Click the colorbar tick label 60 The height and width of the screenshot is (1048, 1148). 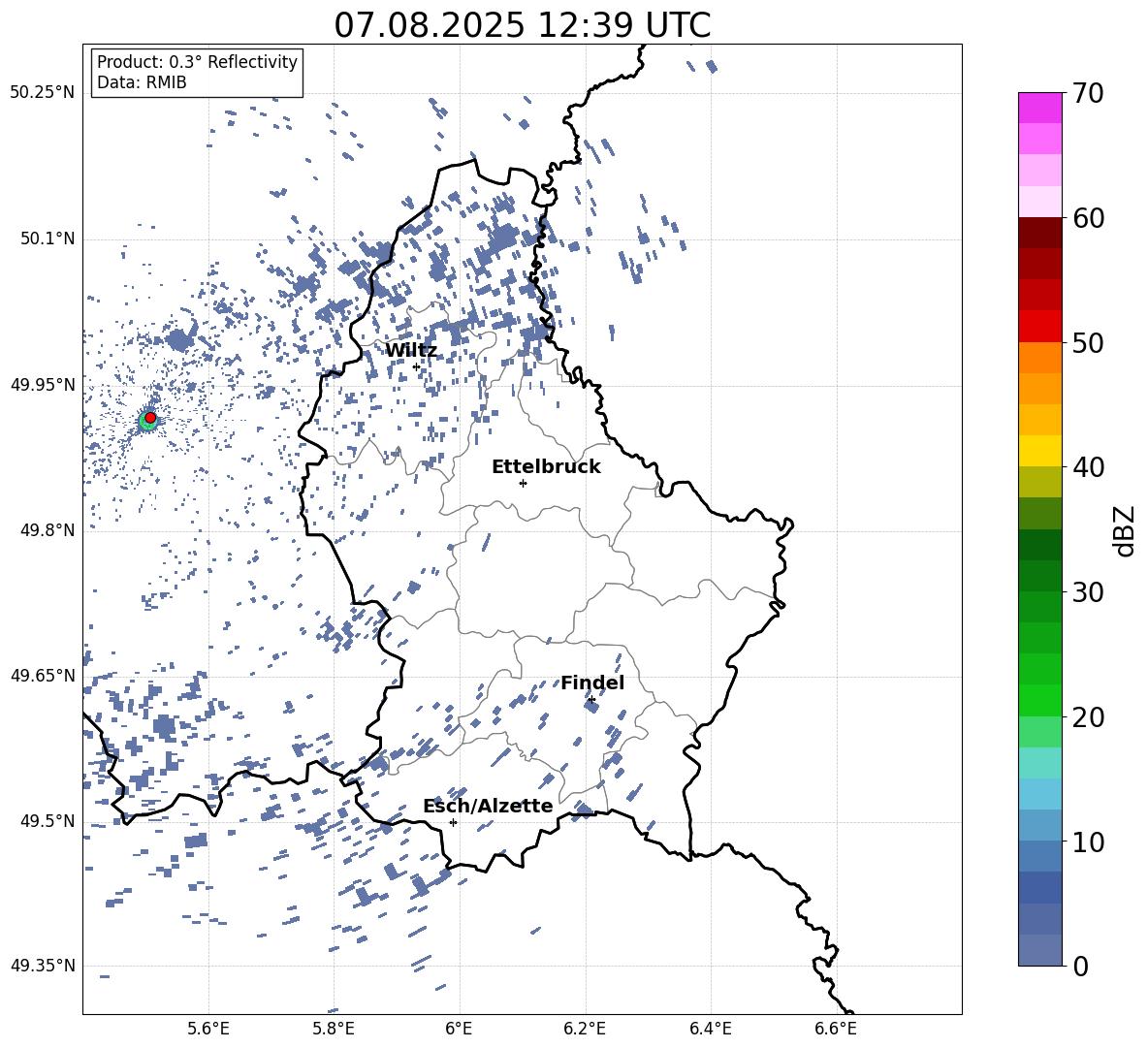(x=1088, y=218)
